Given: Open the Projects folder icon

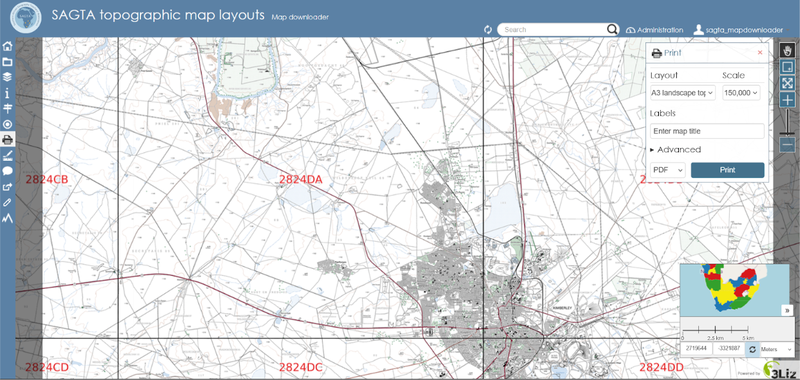Looking at the screenshot, I should click(7, 62).
